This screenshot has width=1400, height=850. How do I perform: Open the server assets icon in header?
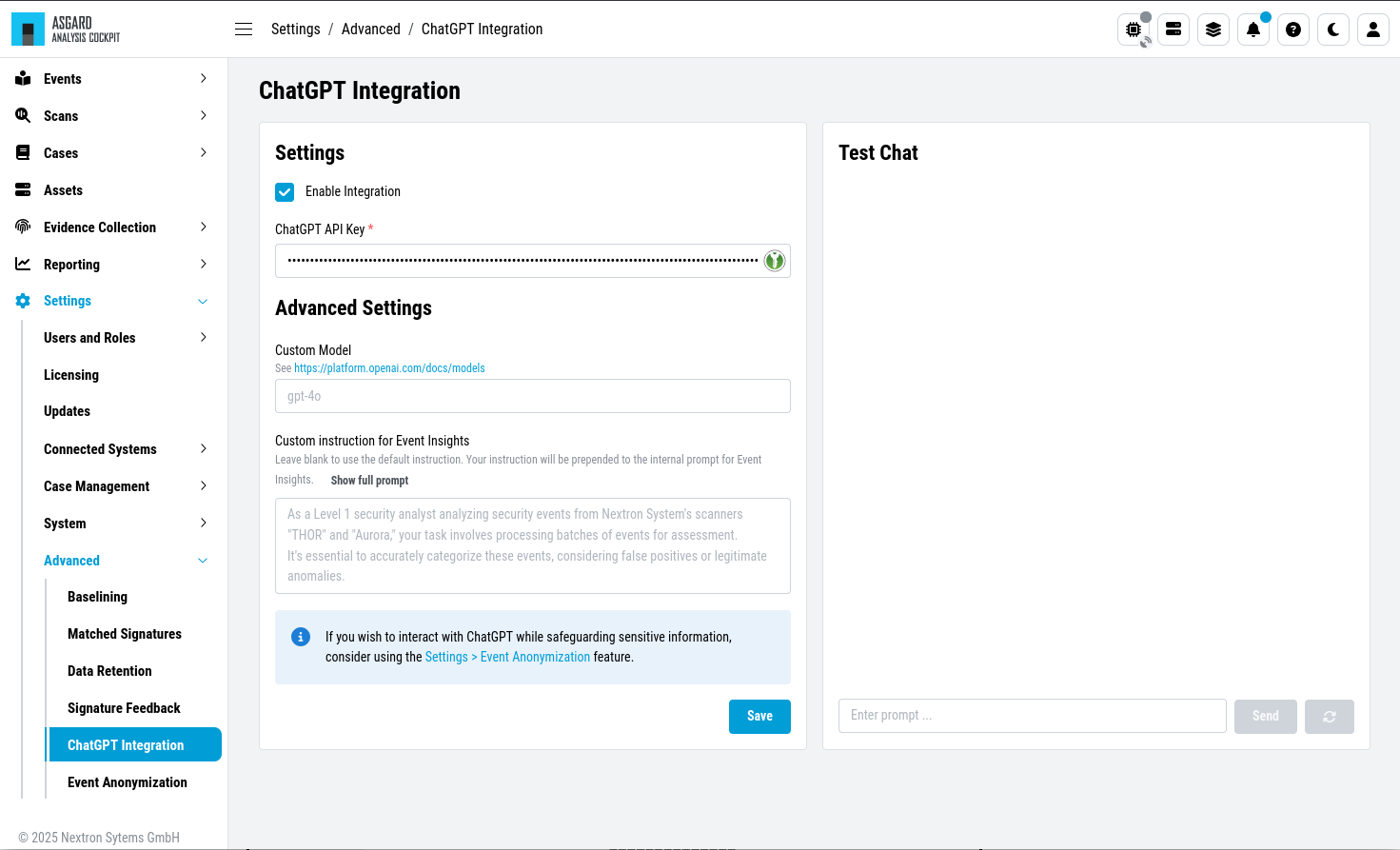1173,30
